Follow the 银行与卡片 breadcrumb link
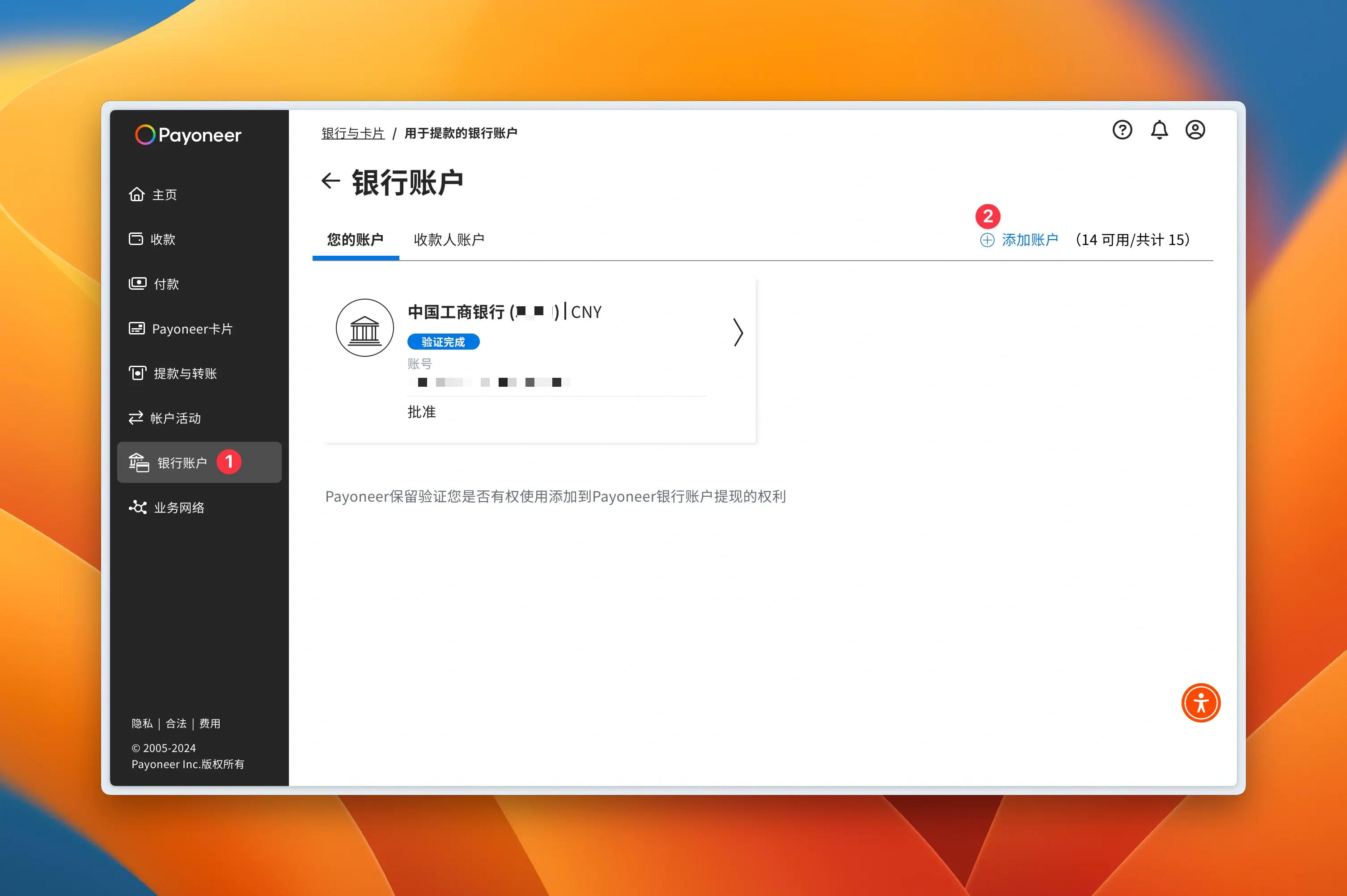This screenshot has height=896, width=1347. [352, 133]
